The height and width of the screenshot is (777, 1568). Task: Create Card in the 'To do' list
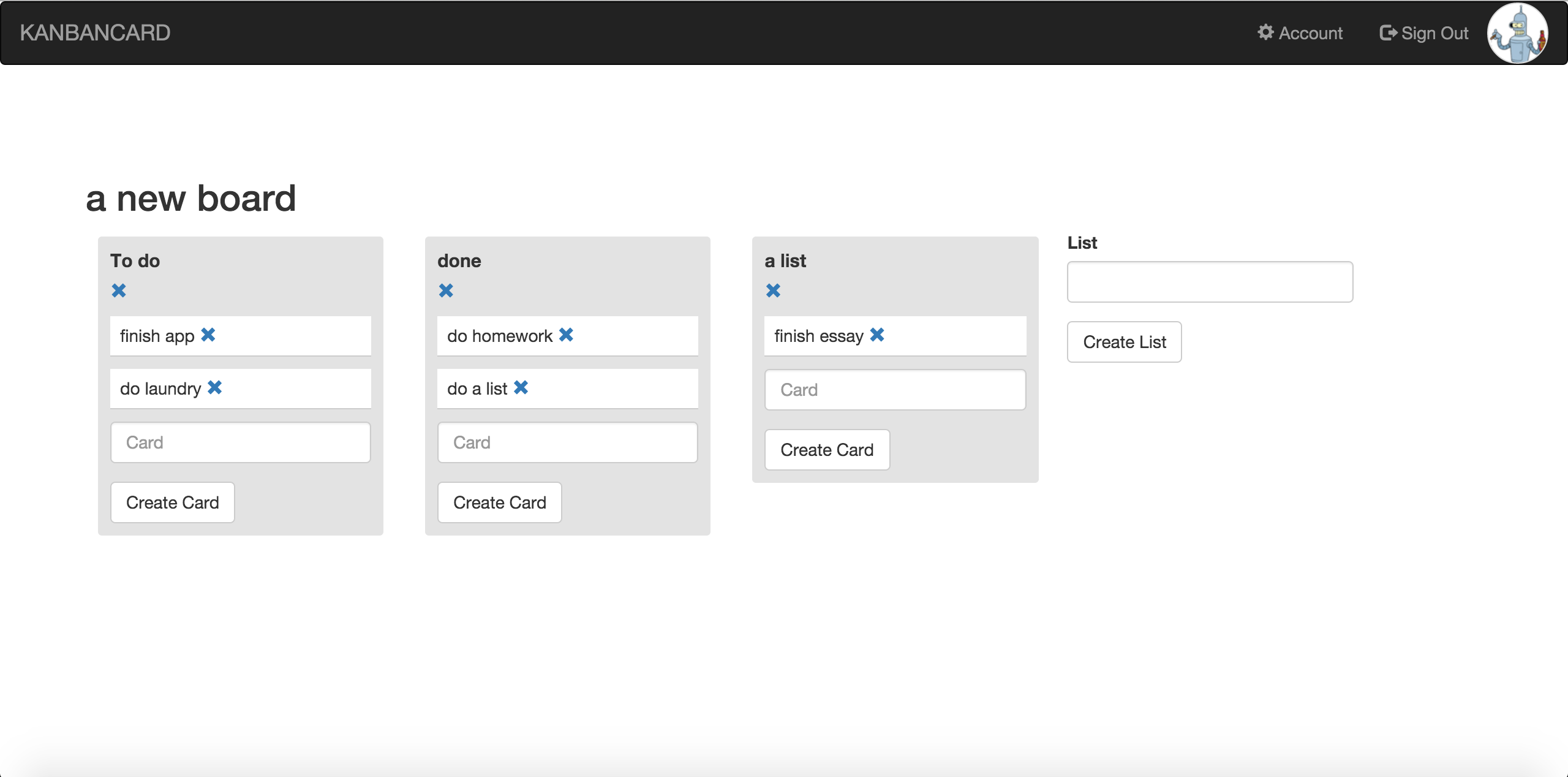tap(173, 502)
